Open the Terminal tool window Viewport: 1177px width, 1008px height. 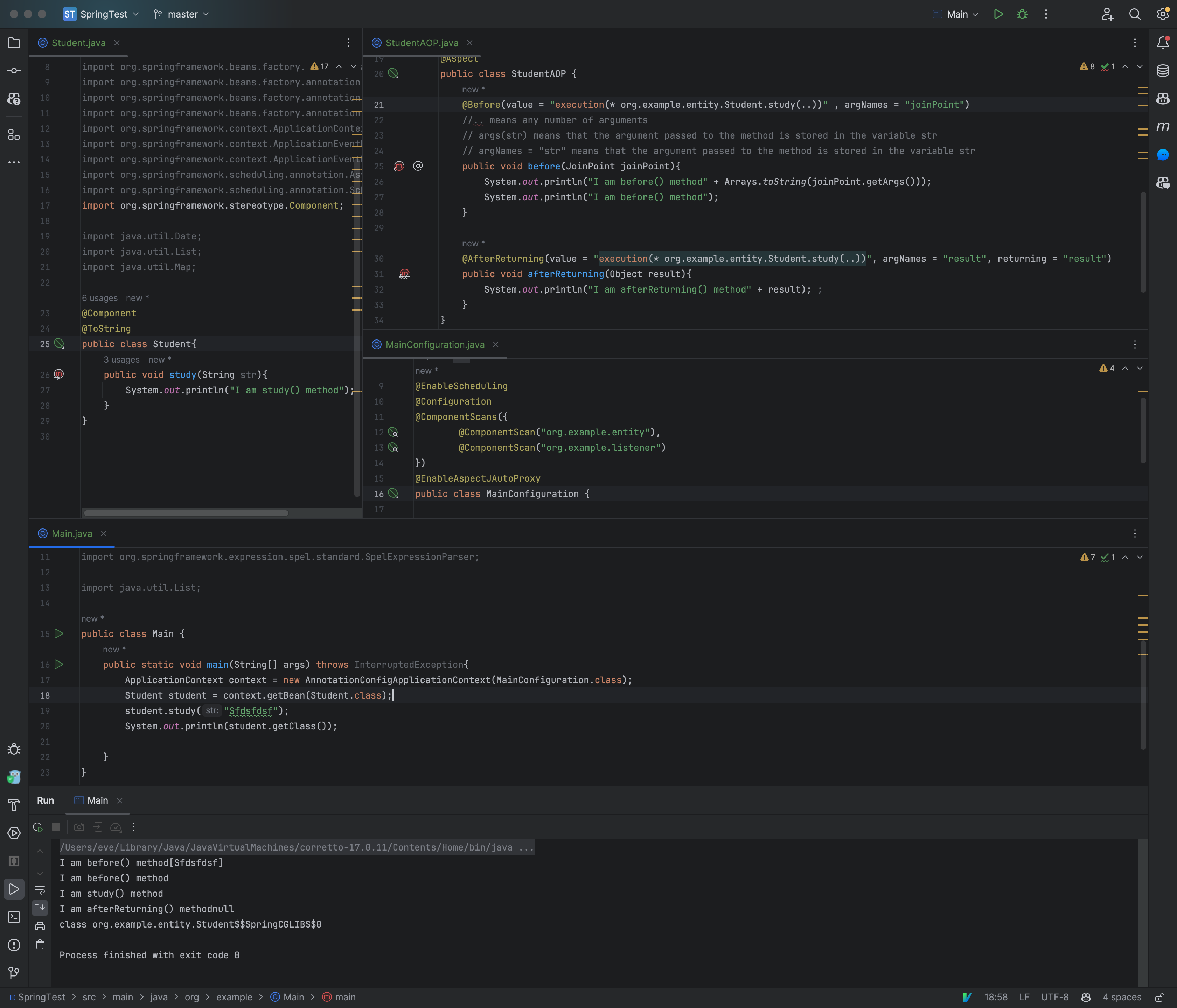pyautogui.click(x=14, y=917)
